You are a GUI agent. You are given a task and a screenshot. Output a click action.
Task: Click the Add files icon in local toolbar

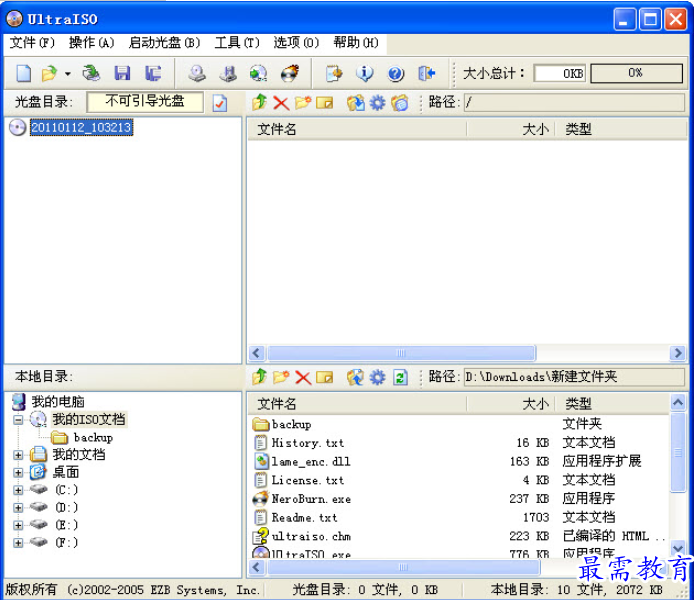(356, 377)
